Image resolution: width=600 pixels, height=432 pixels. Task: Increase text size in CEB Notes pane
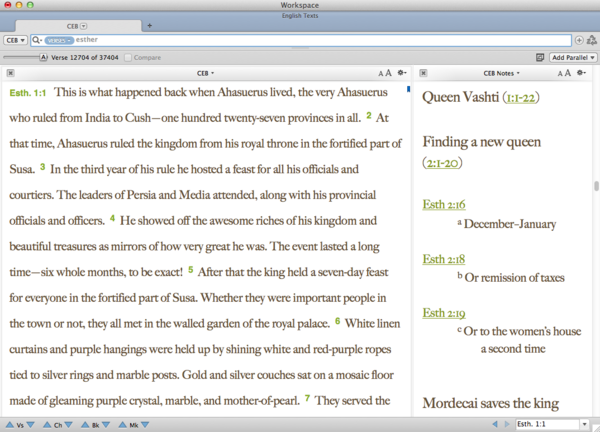click(x=568, y=73)
